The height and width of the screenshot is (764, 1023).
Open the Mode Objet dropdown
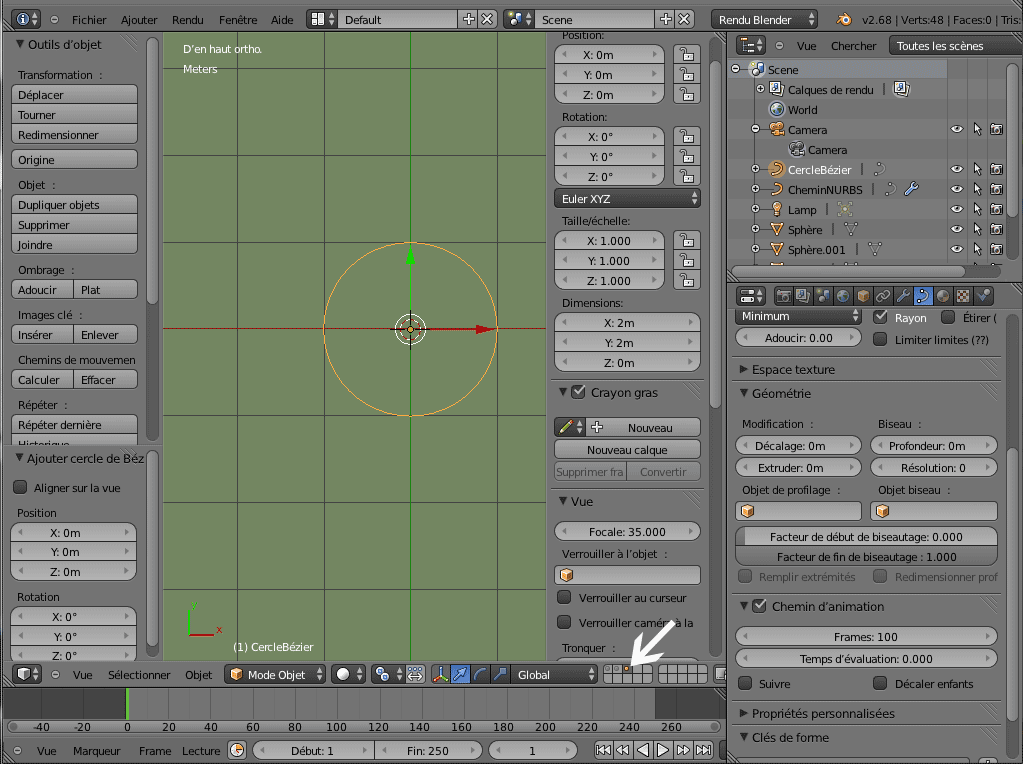point(275,675)
